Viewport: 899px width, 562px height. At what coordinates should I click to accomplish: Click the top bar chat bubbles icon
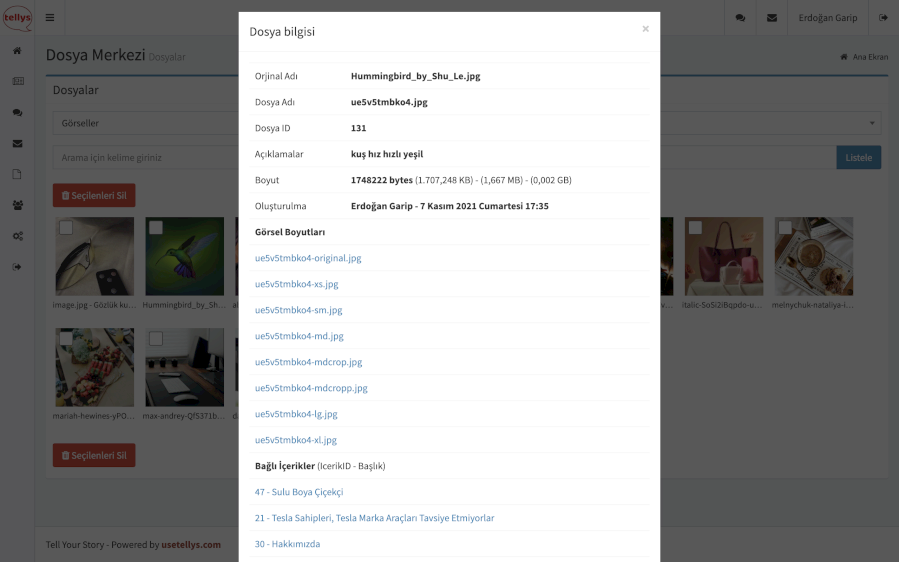coord(740,18)
